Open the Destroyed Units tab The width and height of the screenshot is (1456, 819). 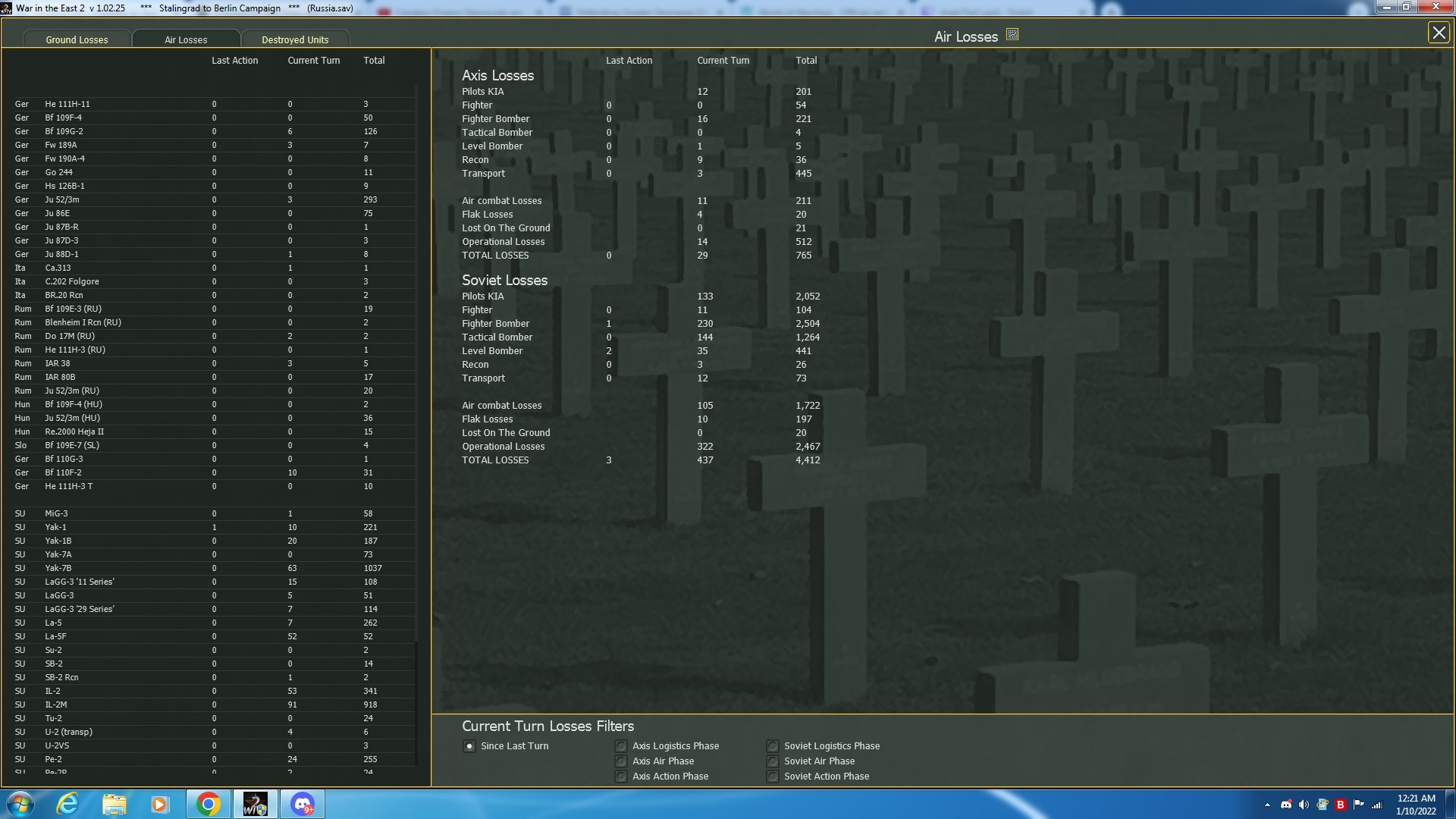295,39
